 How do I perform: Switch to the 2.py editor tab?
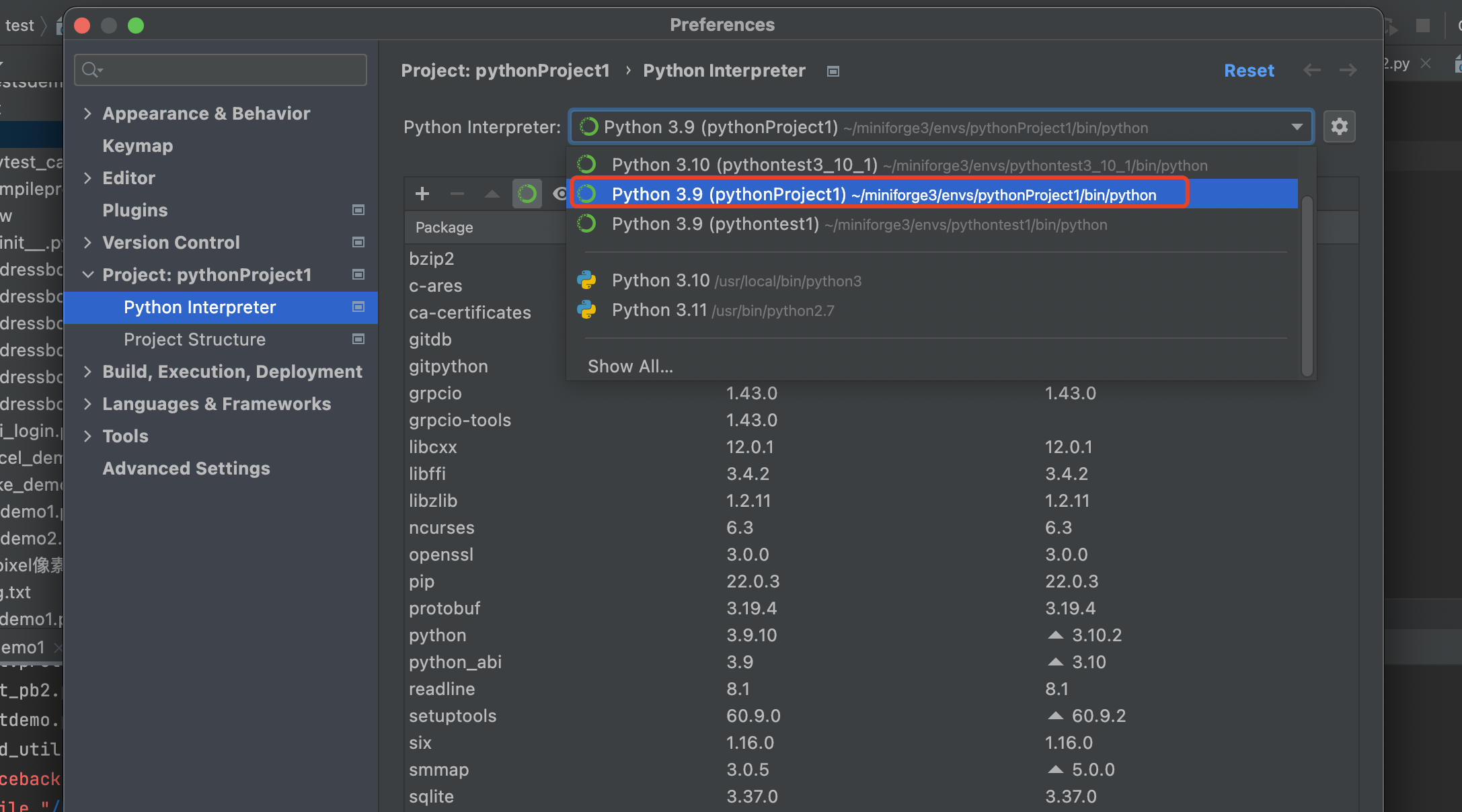point(1395,63)
